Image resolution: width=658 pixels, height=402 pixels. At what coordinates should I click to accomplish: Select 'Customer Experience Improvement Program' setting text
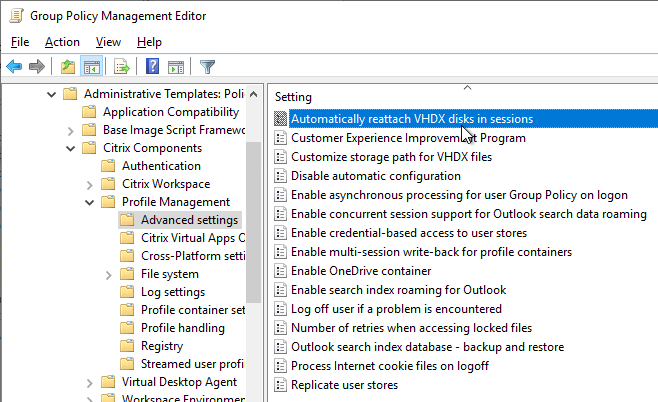[x=408, y=138]
